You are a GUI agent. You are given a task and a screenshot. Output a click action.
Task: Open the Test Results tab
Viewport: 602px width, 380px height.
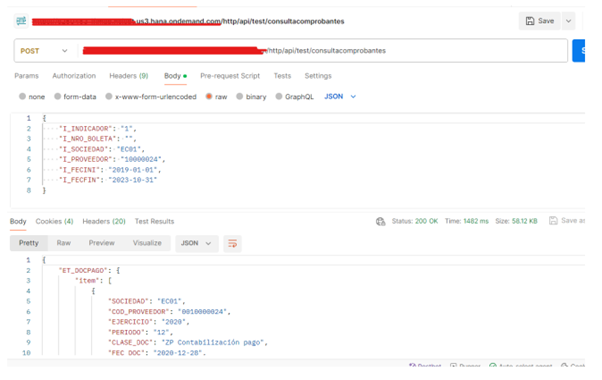click(x=154, y=221)
